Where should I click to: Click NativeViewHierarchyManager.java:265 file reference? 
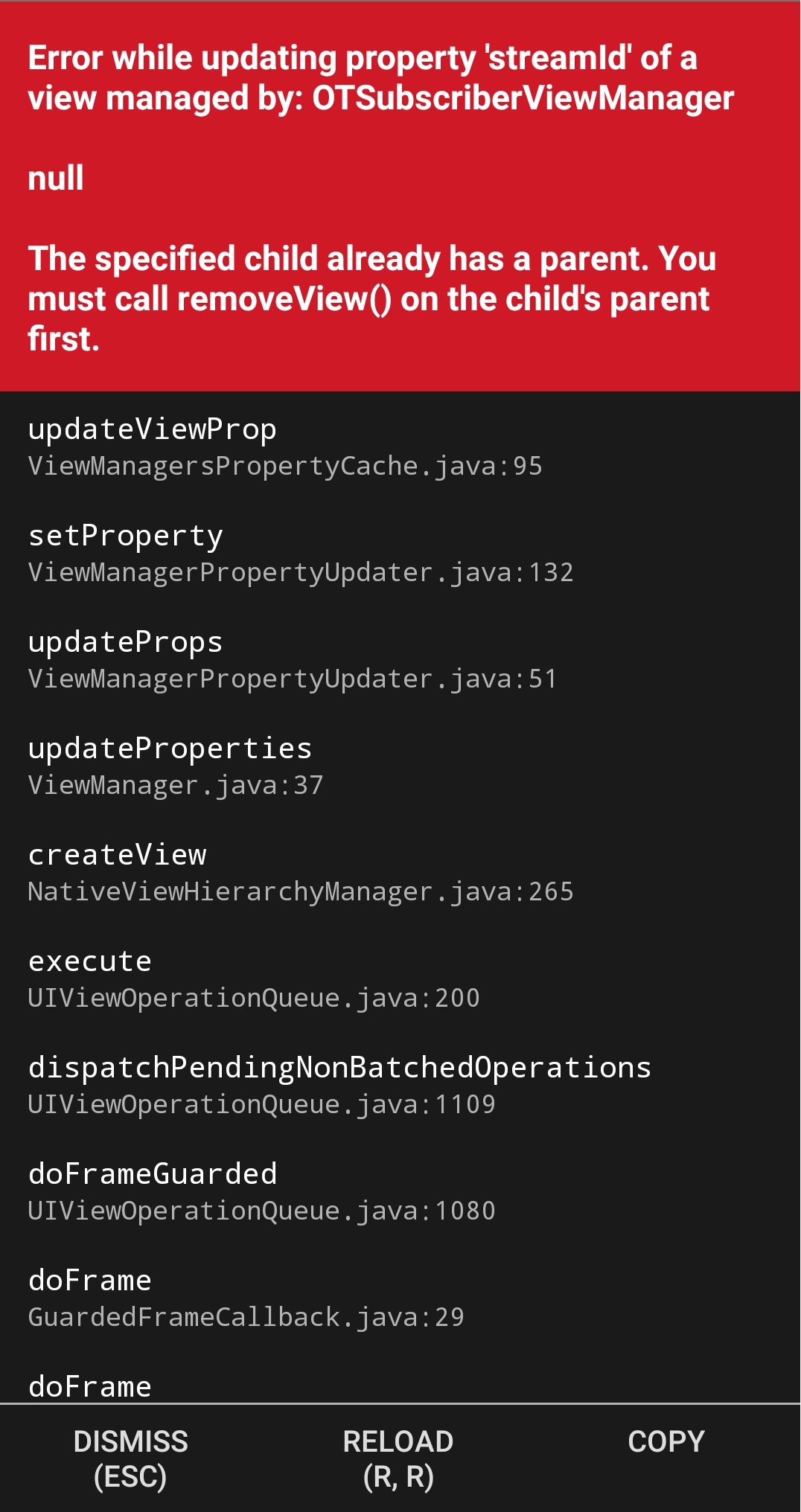click(x=300, y=891)
